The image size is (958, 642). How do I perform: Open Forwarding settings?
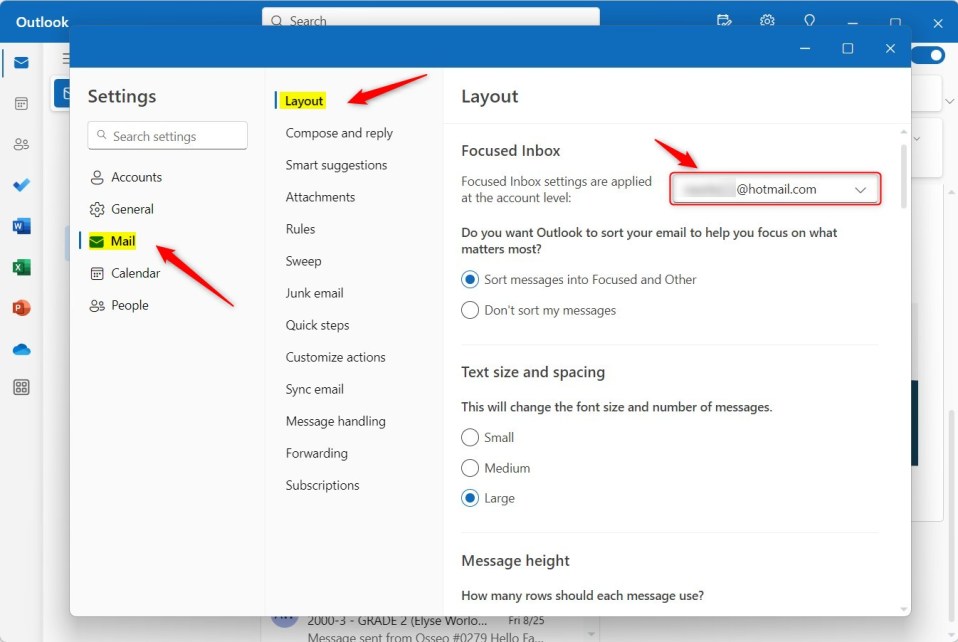point(316,453)
